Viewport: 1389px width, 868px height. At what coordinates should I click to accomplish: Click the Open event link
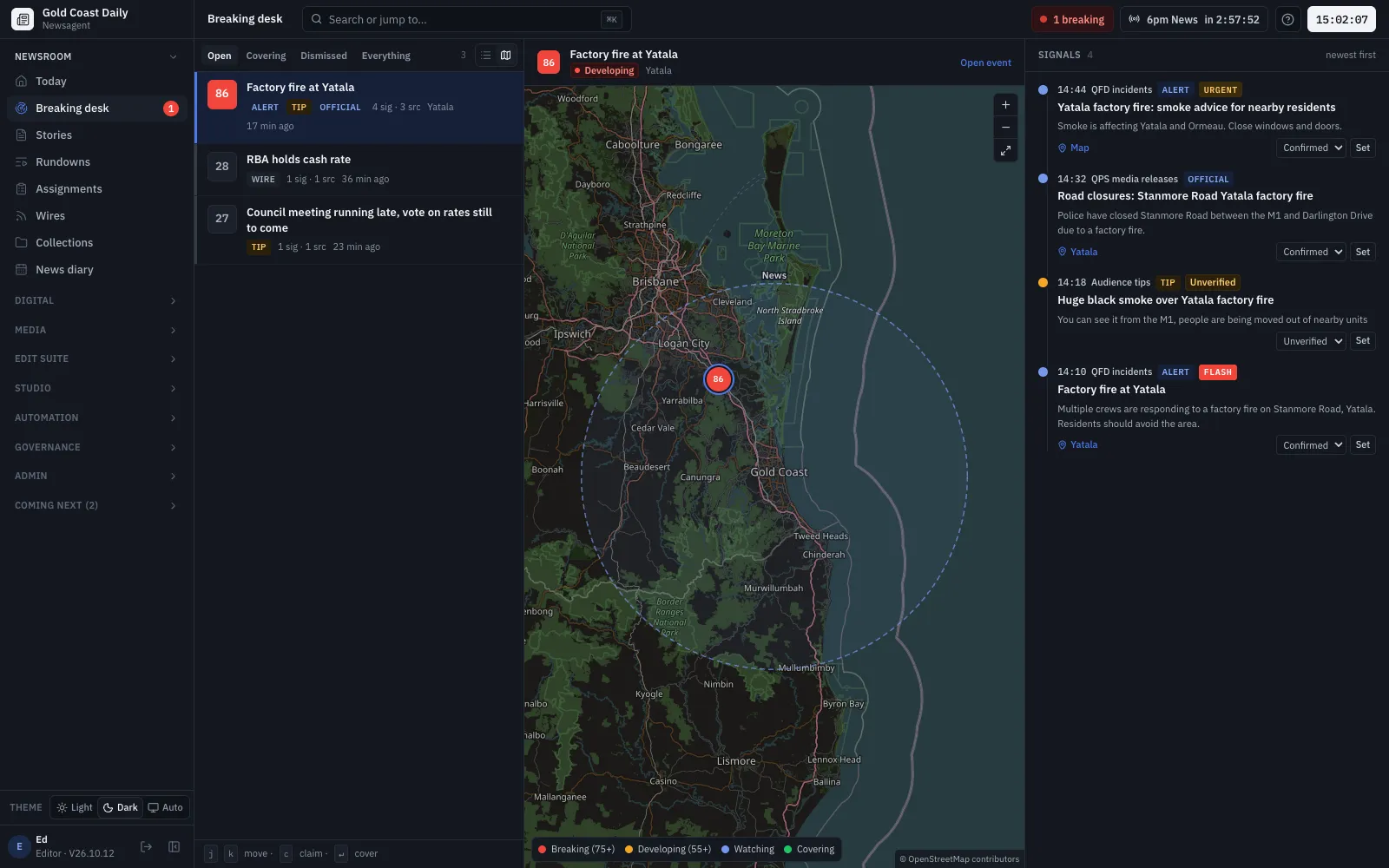coord(985,63)
